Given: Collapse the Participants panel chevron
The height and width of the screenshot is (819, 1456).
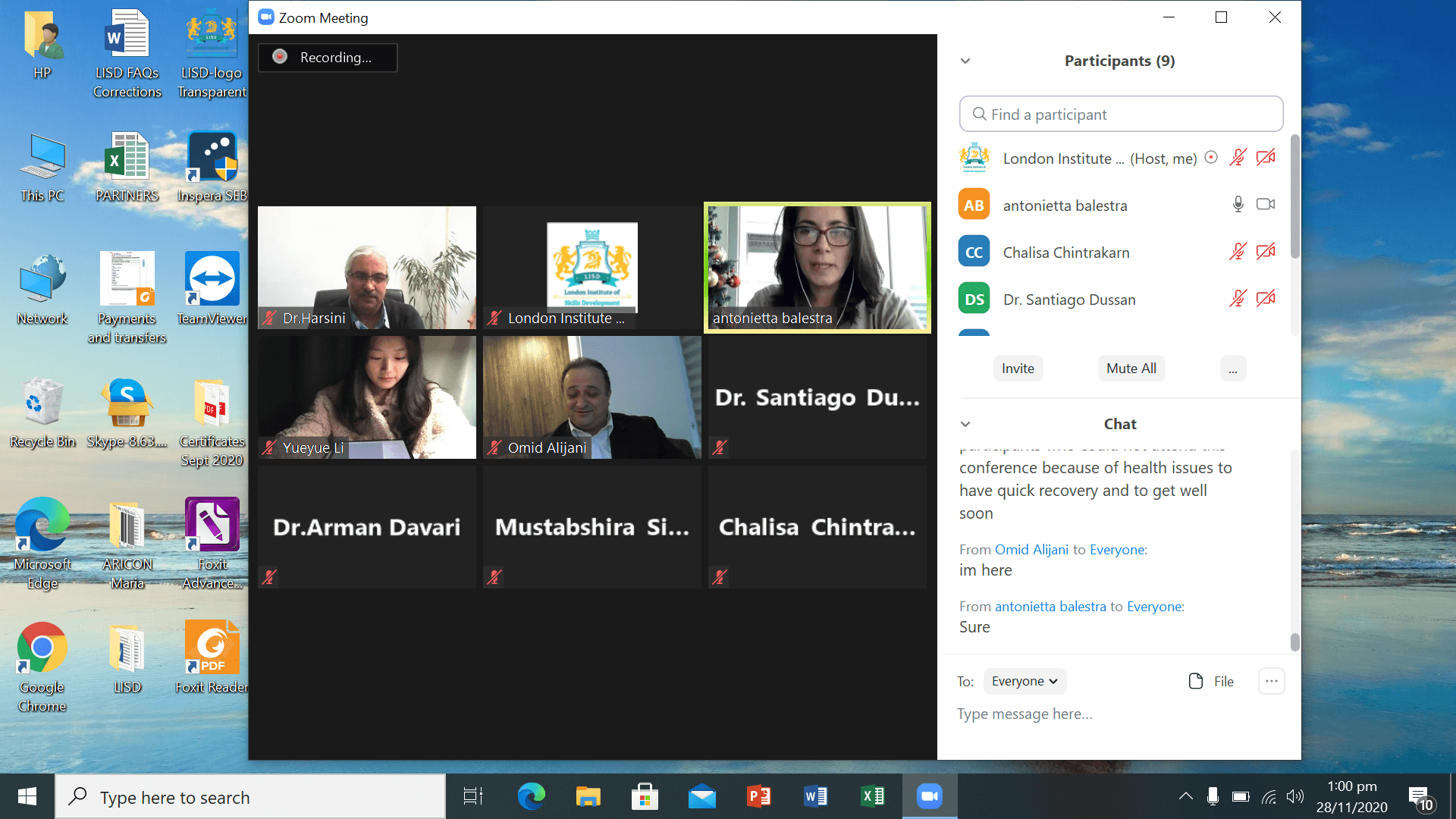Looking at the screenshot, I should pyautogui.click(x=965, y=61).
